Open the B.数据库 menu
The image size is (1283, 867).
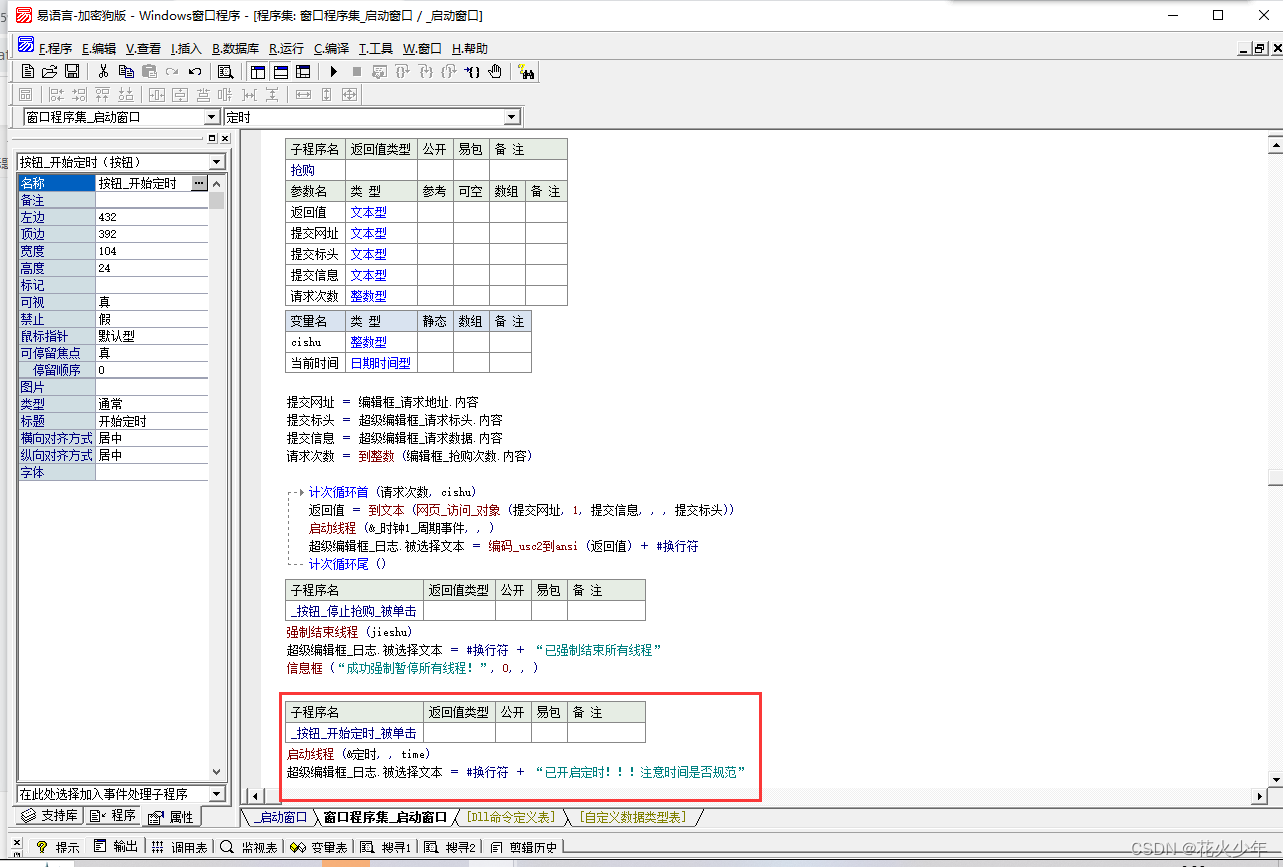click(235, 48)
